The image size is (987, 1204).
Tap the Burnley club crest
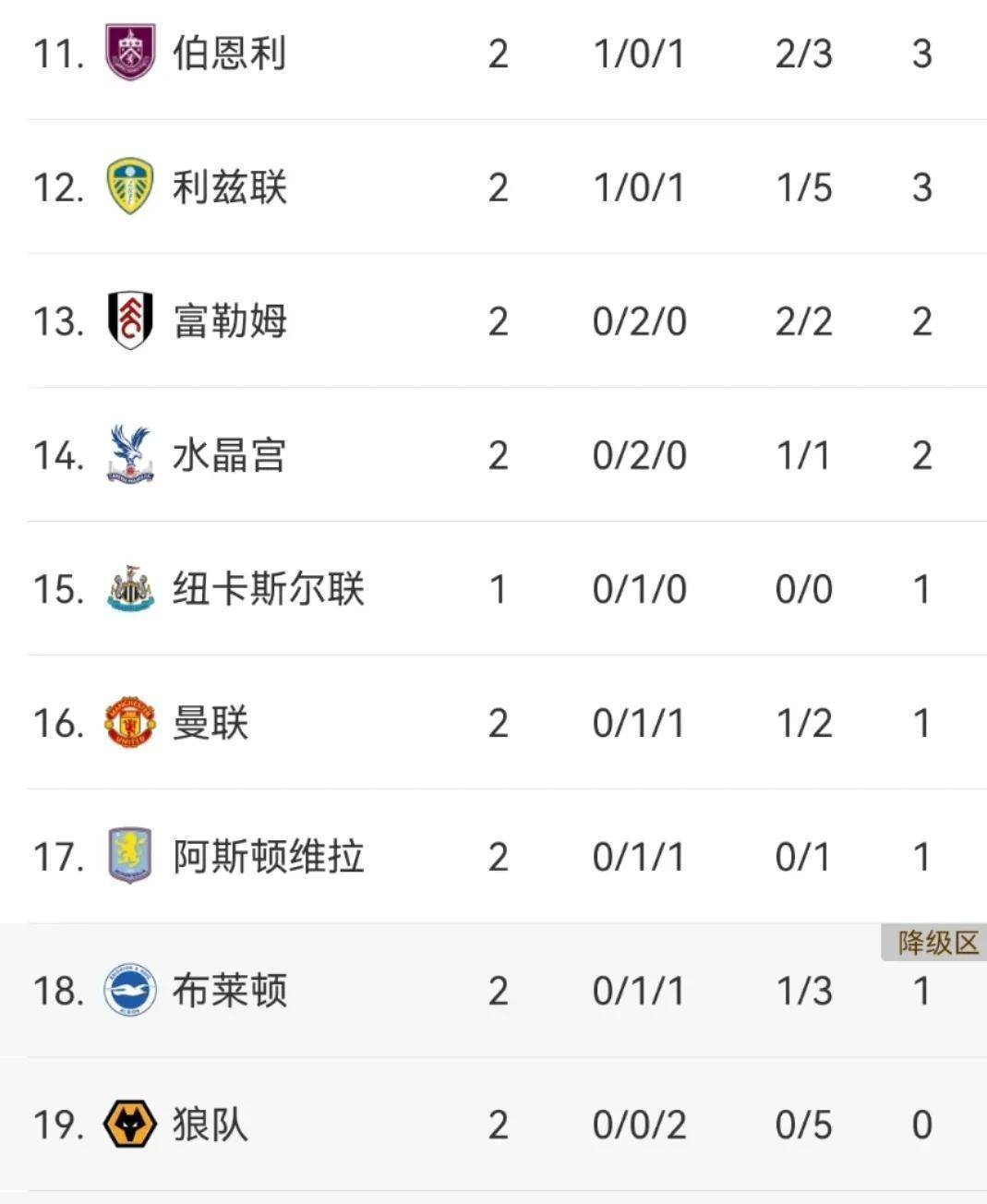130,53
